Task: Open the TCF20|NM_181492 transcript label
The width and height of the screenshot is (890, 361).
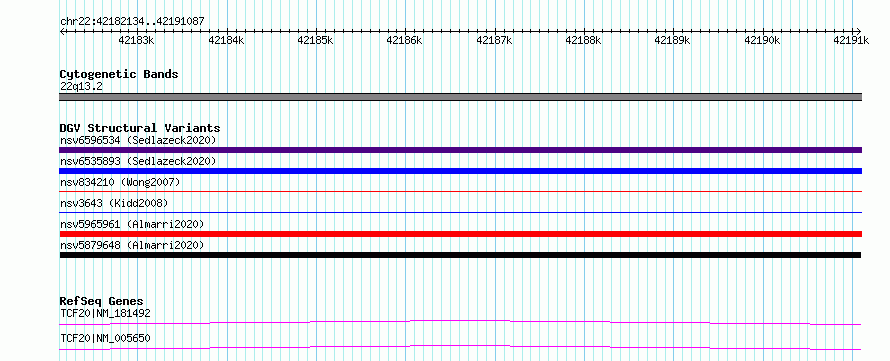Action: (105, 313)
